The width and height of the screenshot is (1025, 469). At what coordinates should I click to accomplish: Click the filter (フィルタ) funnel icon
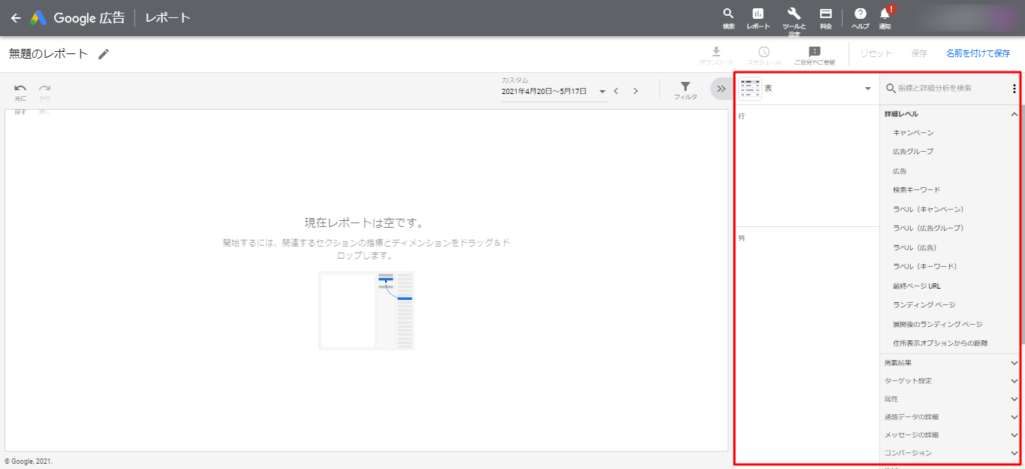pos(685,88)
